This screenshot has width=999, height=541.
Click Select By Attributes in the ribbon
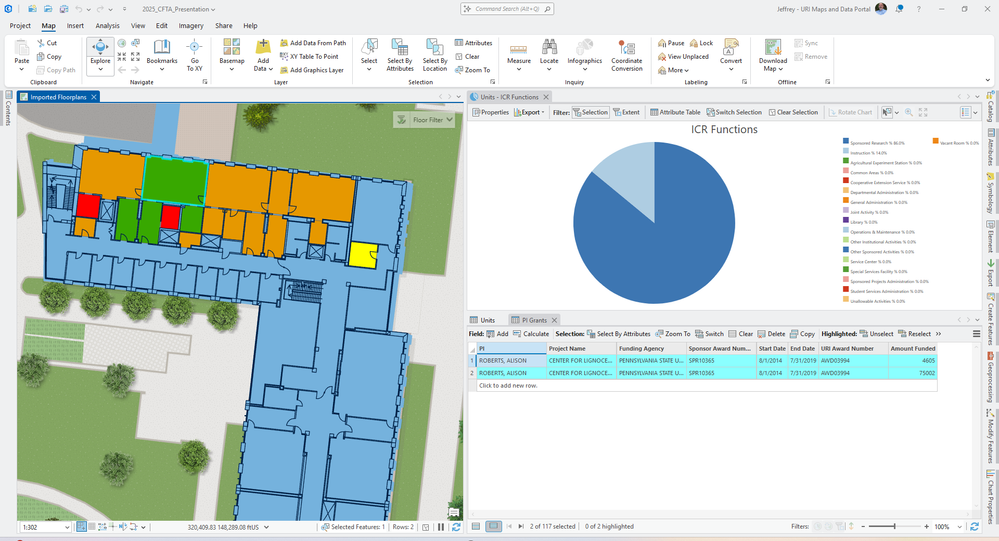[x=400, y=47]
